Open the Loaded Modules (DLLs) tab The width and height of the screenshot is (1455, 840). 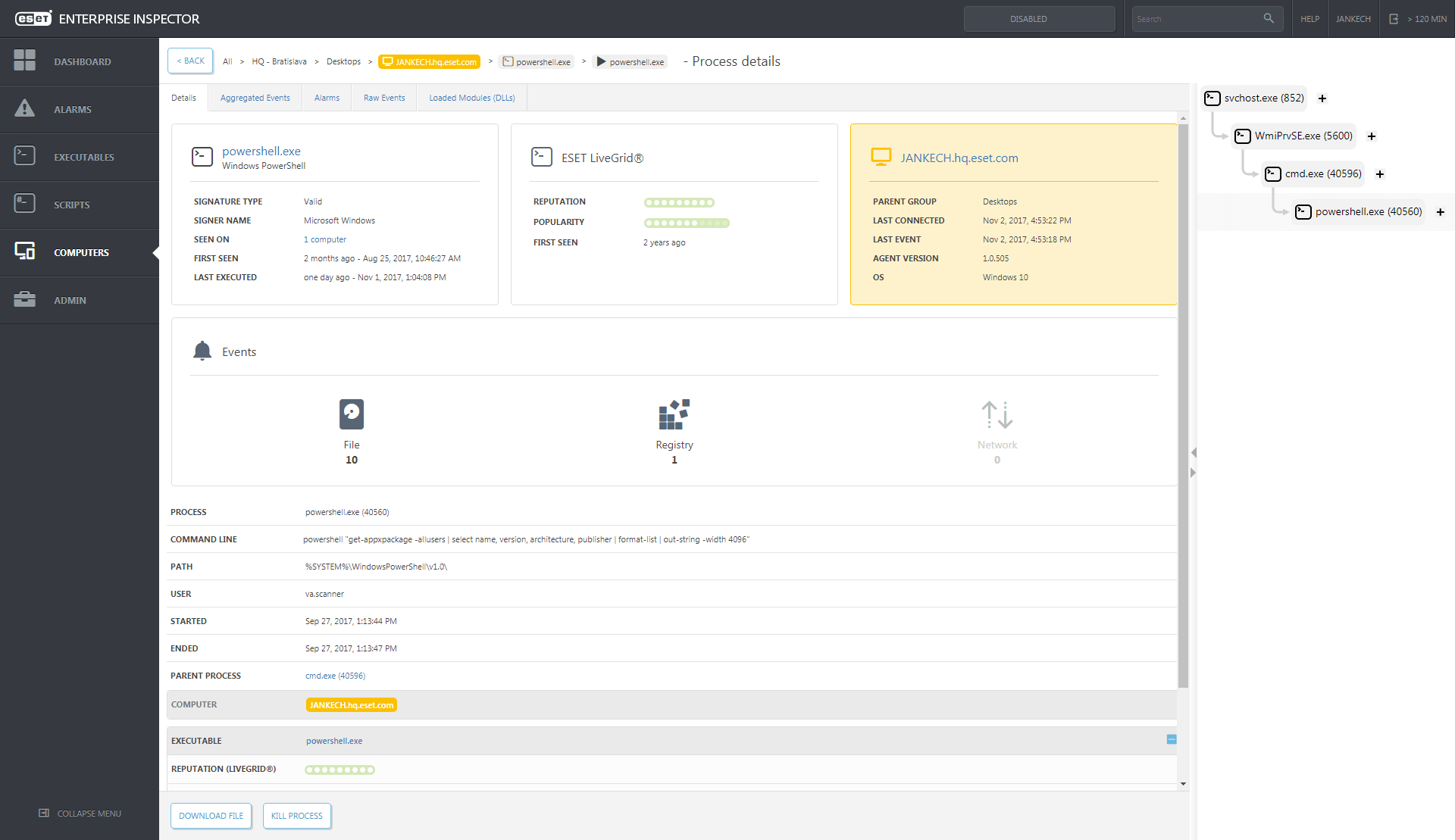pos(472,98)
